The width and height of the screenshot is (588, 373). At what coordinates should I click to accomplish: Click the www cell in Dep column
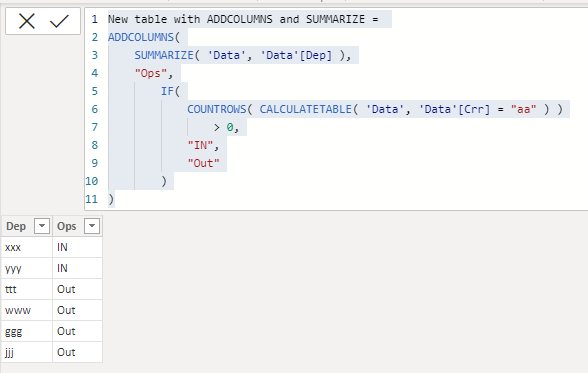pyautogui.click(x=27, y=310)
